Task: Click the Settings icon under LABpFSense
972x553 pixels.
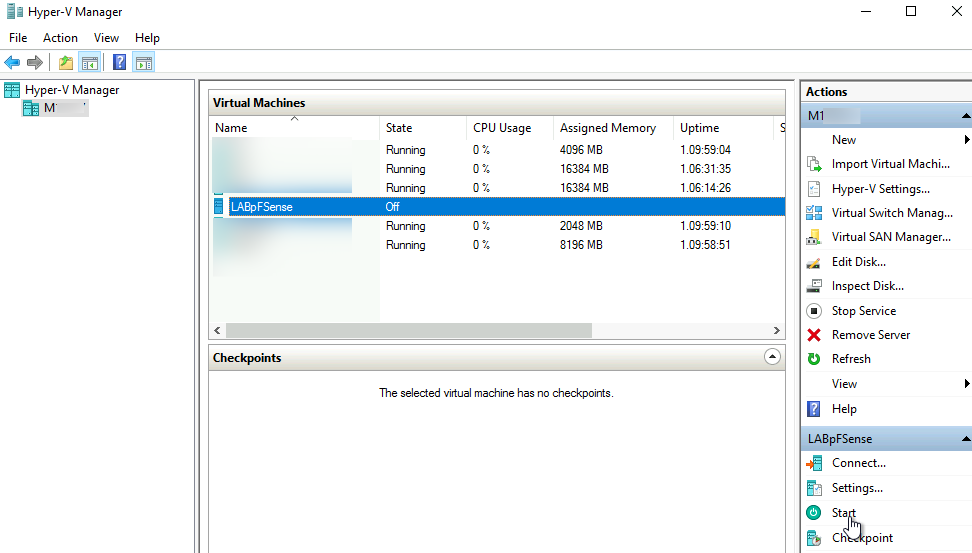Action: [814, 488]
